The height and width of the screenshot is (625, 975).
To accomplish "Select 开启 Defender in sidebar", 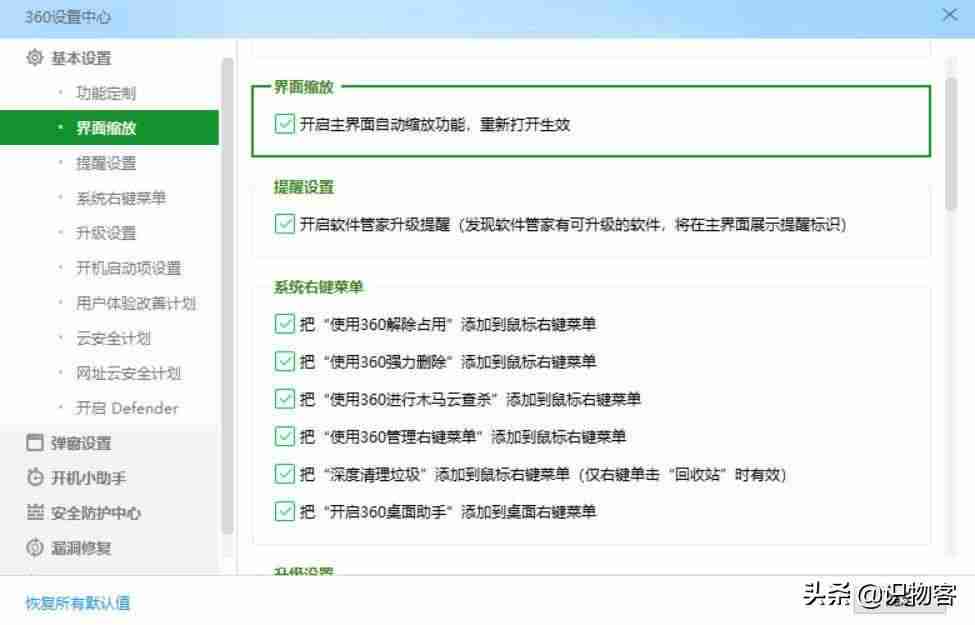I will [x=127, y=408].
